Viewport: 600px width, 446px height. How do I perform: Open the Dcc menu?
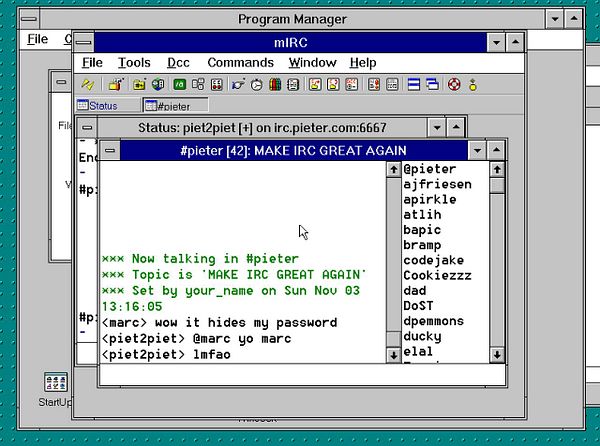(178, 63)
